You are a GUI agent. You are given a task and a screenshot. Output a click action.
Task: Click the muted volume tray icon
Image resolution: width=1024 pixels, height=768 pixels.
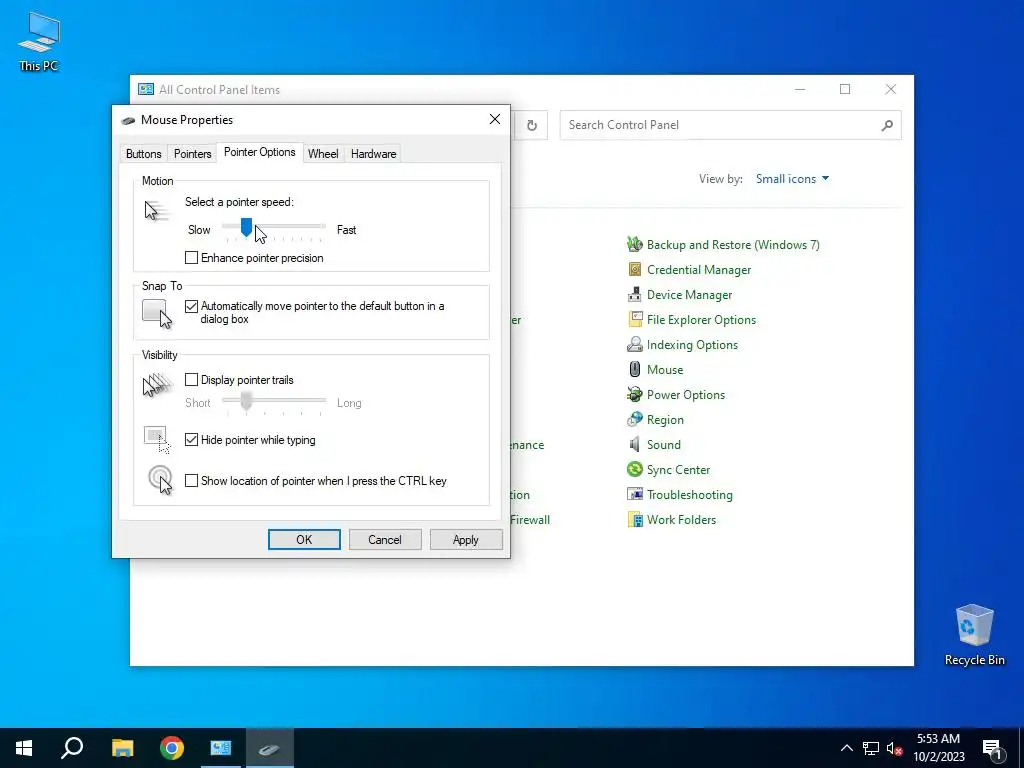[x=895, y=748]
